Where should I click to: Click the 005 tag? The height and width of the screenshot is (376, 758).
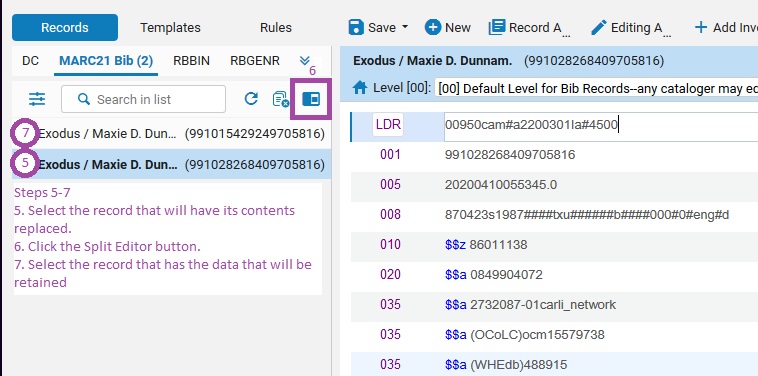390,185
